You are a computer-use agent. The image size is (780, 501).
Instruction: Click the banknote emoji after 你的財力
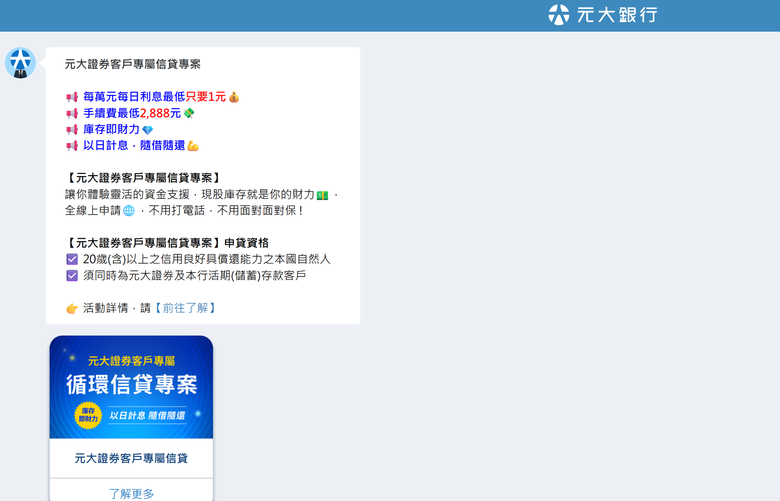click(x=322, y=195)
